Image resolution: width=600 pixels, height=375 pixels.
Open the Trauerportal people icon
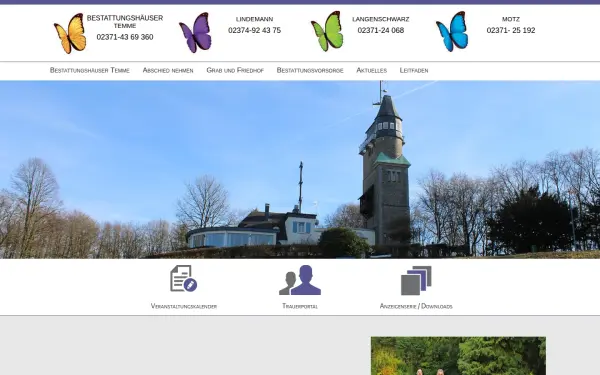300,280
